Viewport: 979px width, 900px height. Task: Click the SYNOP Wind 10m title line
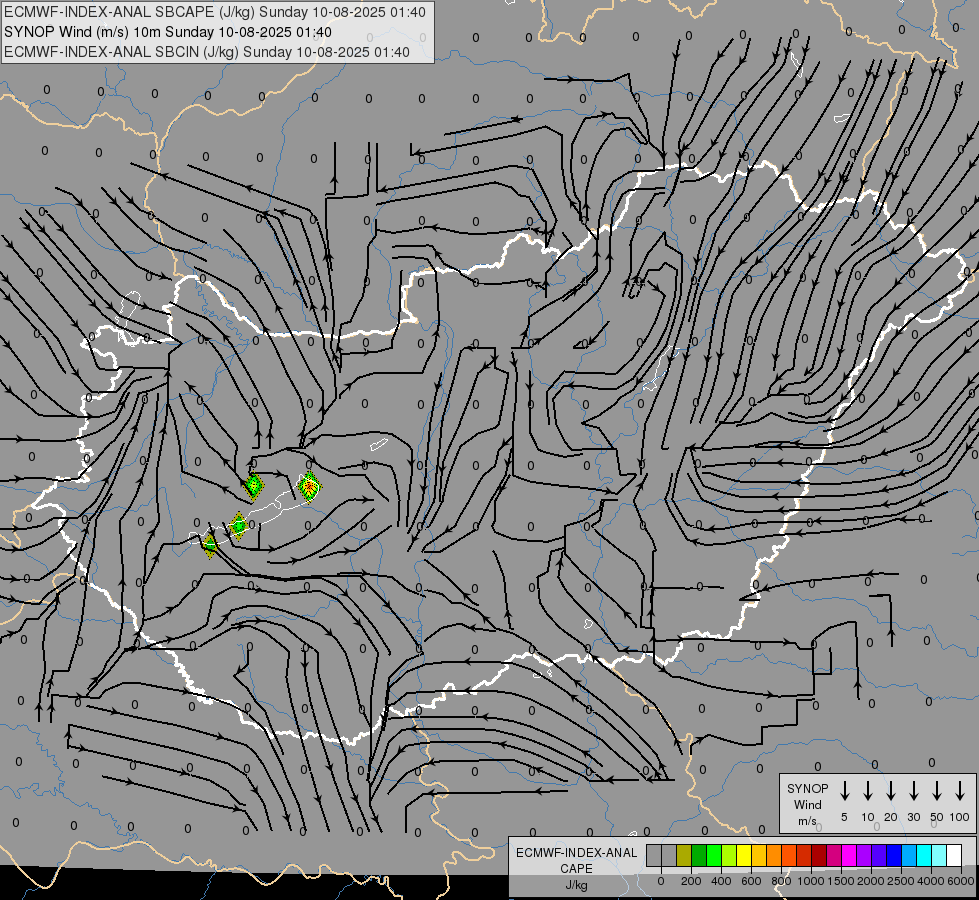[168, 32]
